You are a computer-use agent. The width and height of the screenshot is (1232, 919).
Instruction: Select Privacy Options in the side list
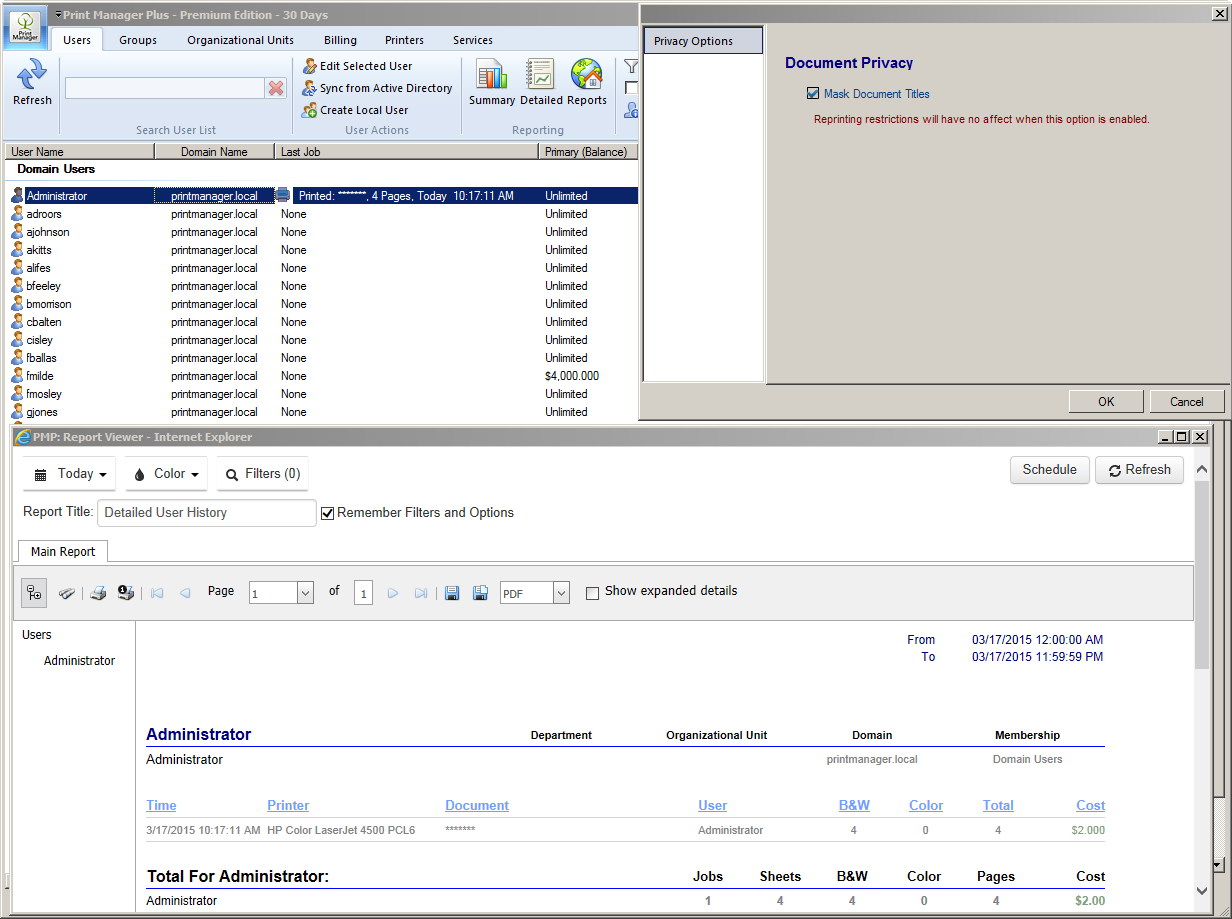(x=703, y=41)
